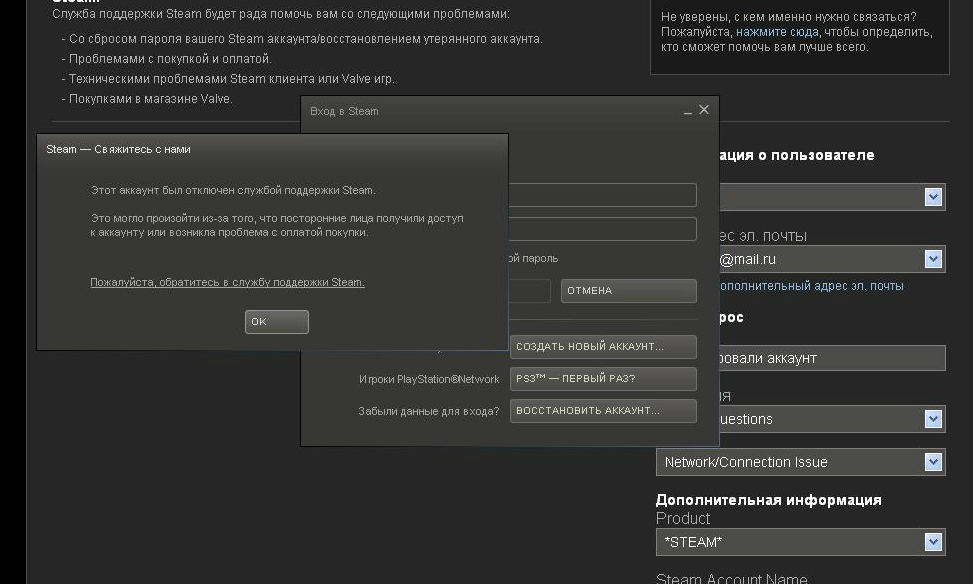Viewport: 973px width, 584px height.
Task: Open the *STEAM* product dropdown
Action: point(933,542)
